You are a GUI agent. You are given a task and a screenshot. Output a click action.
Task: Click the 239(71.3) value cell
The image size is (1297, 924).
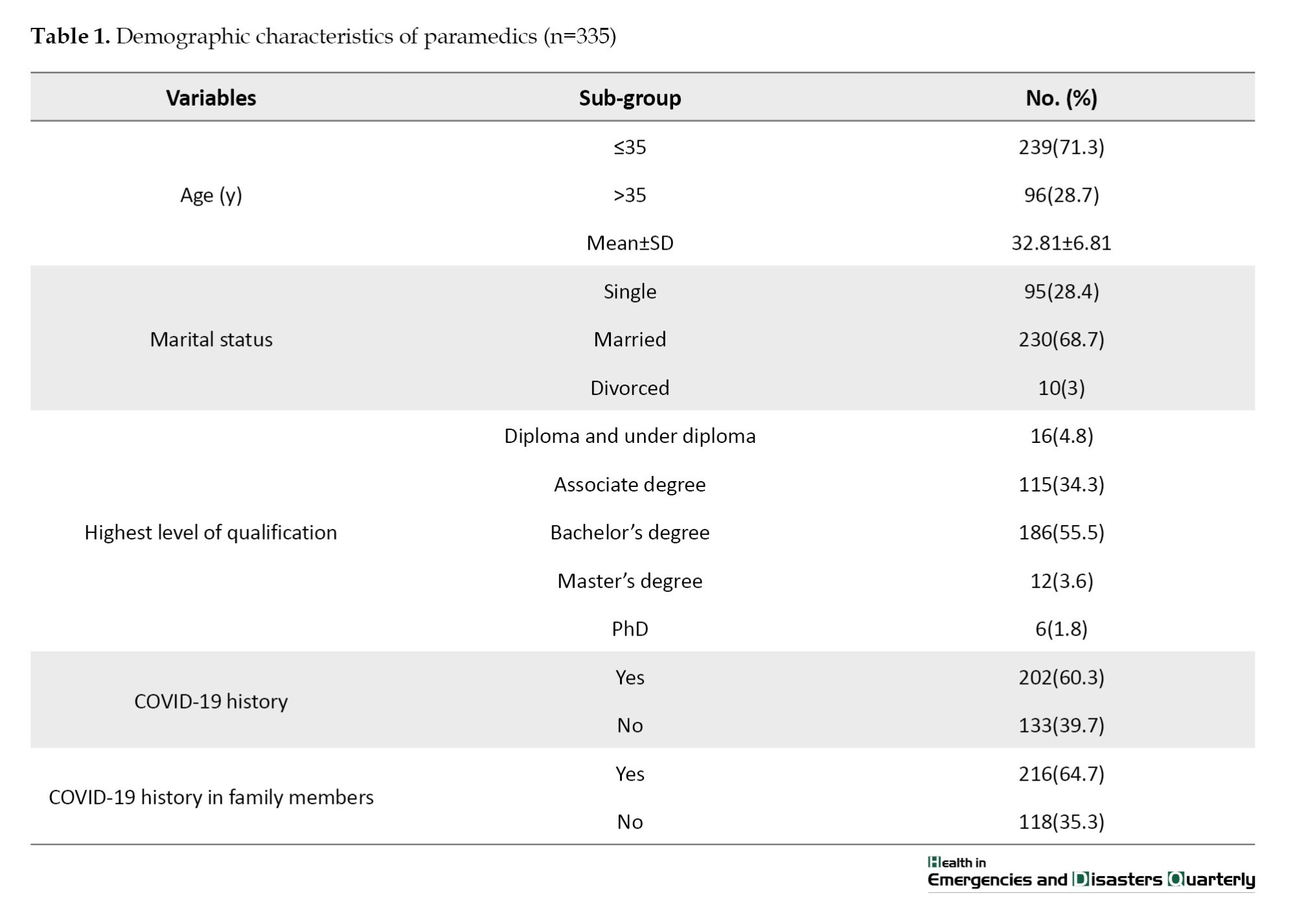pos(1061,147)
